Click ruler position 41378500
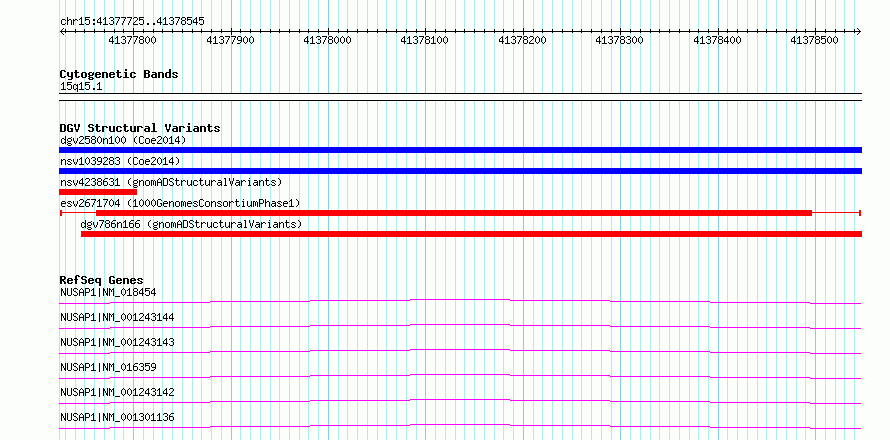 click(815, 40)
